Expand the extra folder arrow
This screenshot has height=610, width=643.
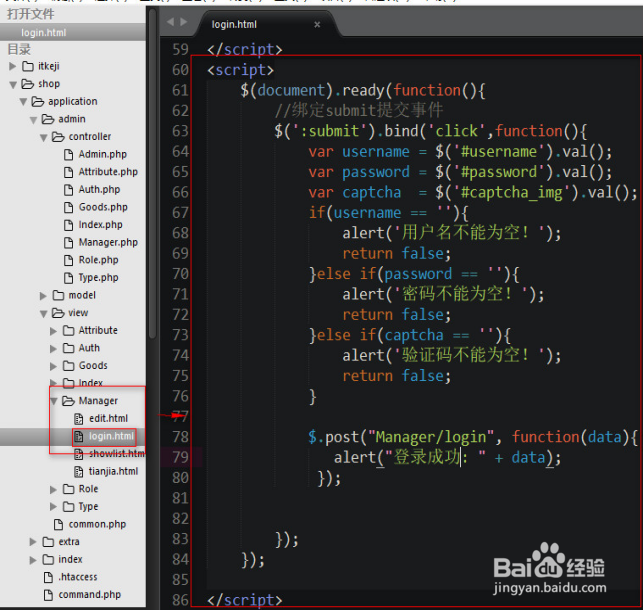pos(33,542)
